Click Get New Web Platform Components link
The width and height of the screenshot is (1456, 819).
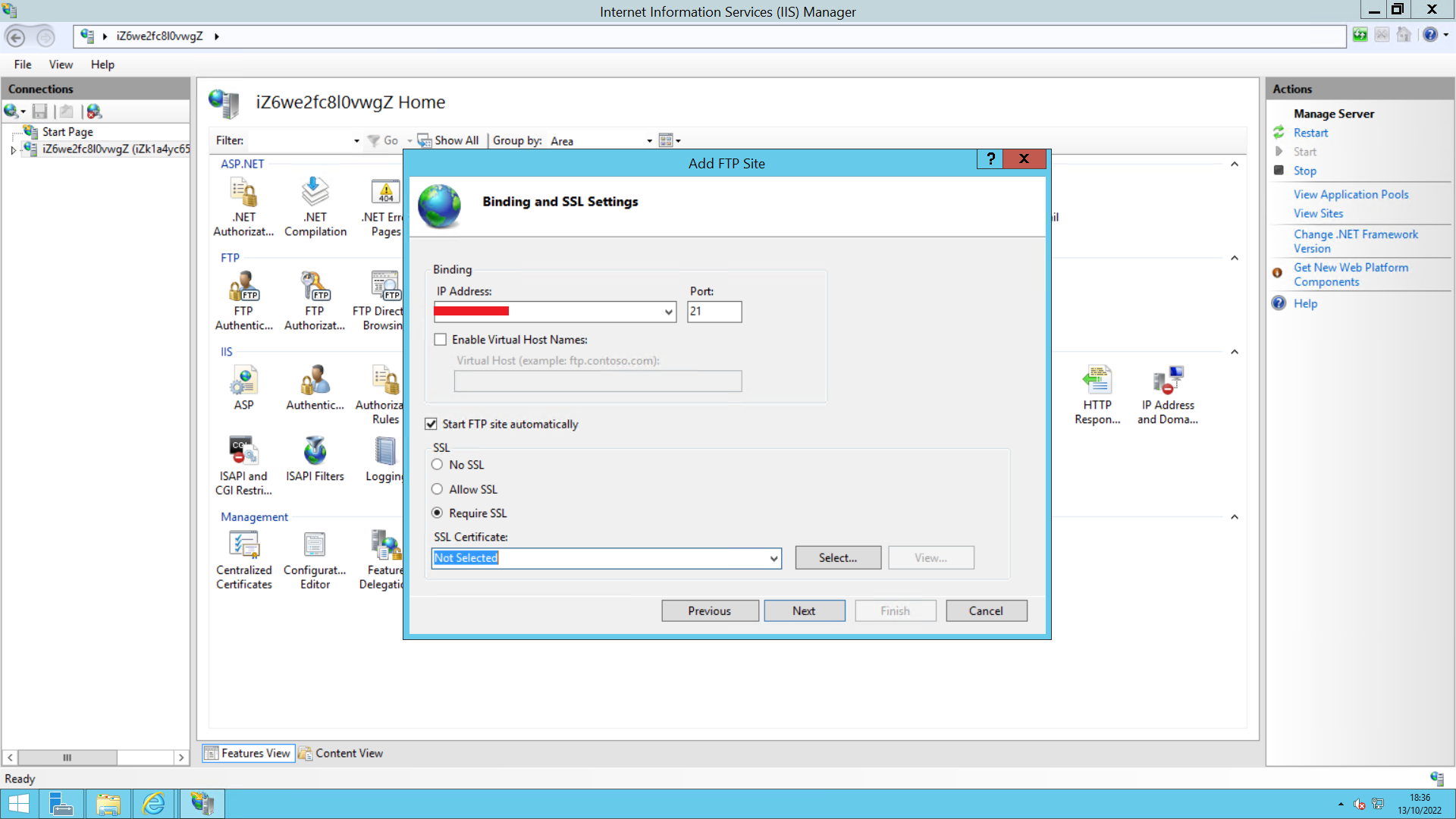1351,275
